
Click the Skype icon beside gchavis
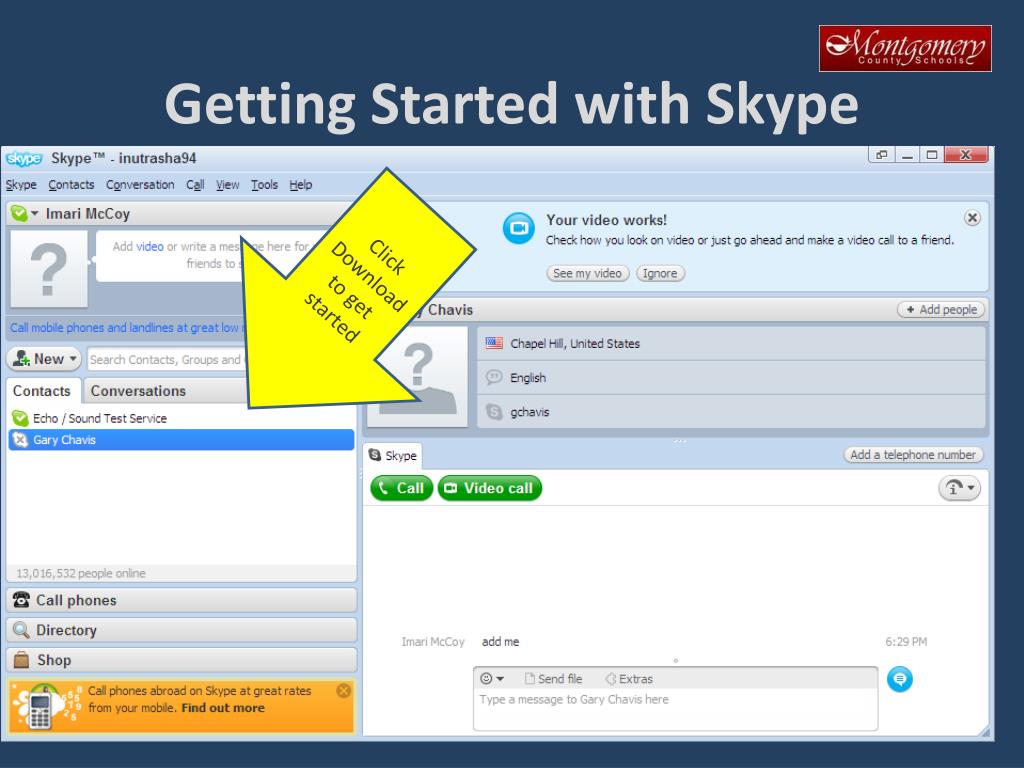pyautogui.click(x=494, y=411)
